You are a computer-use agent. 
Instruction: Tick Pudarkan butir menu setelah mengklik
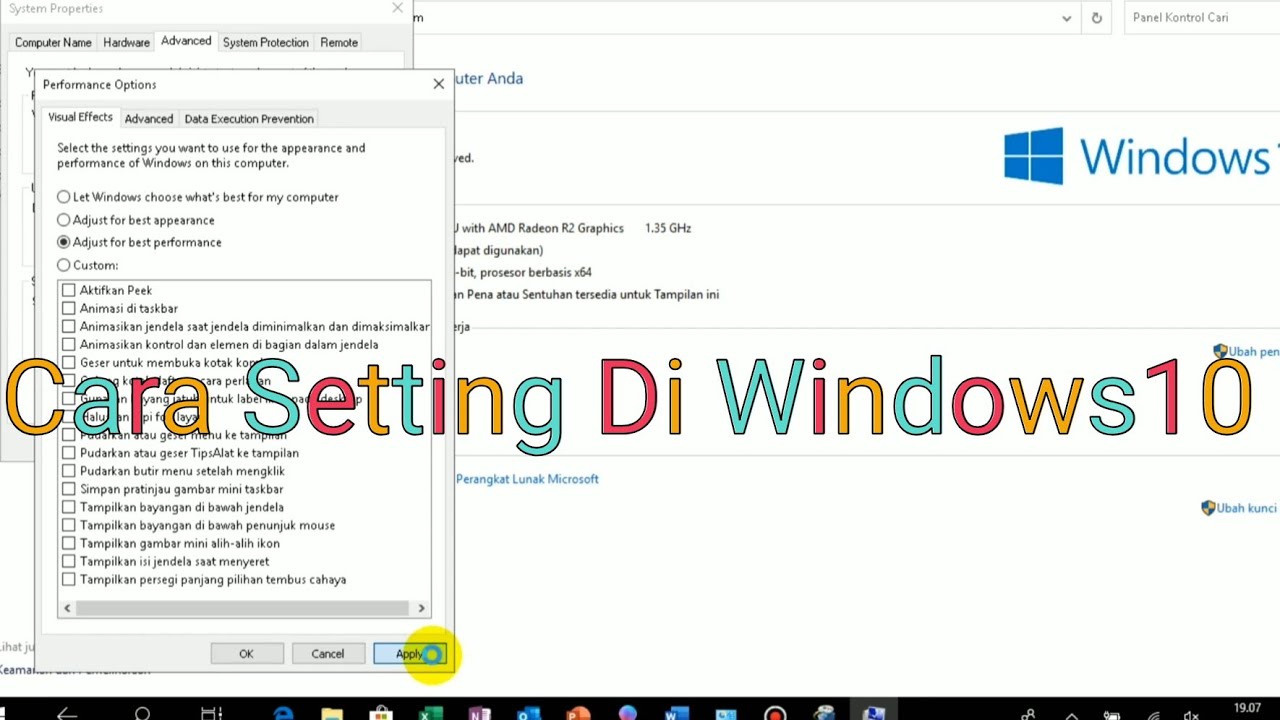69,471
